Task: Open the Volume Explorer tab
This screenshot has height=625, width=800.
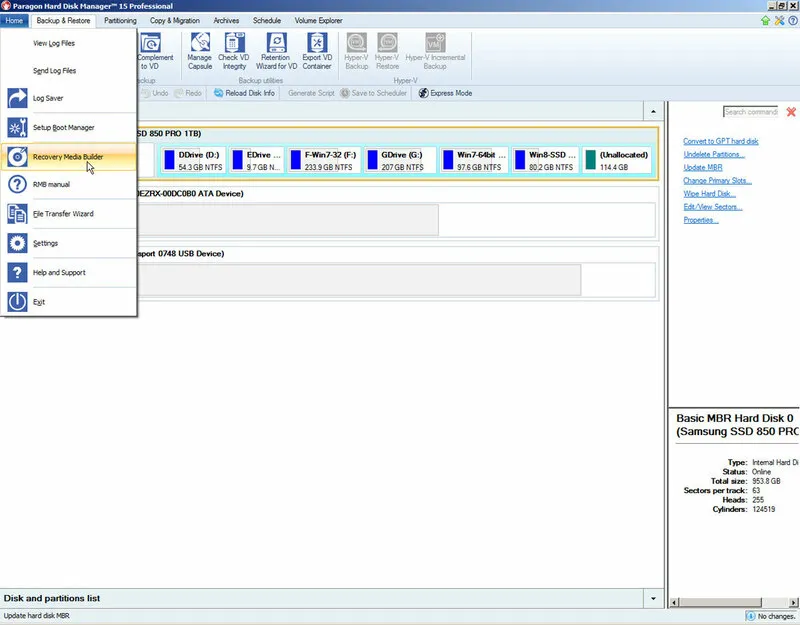Action: click(318, 21)
